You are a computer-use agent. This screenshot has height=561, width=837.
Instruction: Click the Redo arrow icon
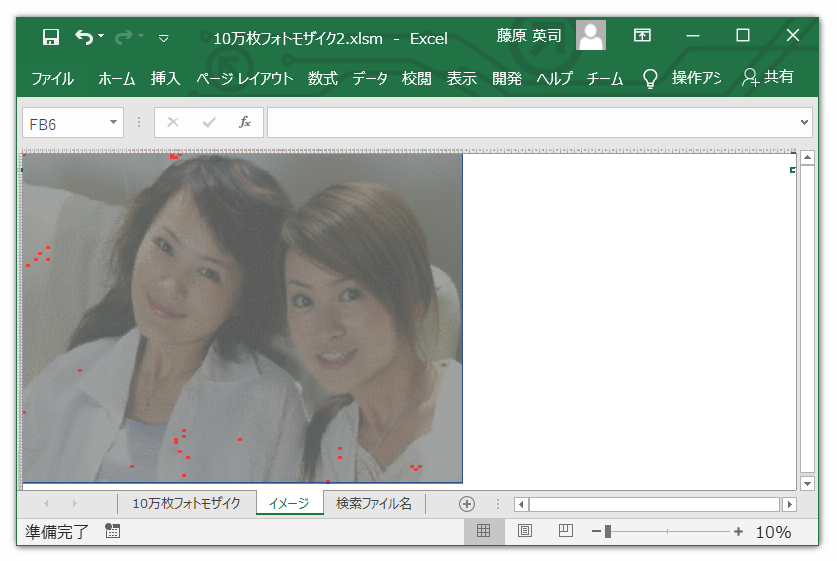124,37
